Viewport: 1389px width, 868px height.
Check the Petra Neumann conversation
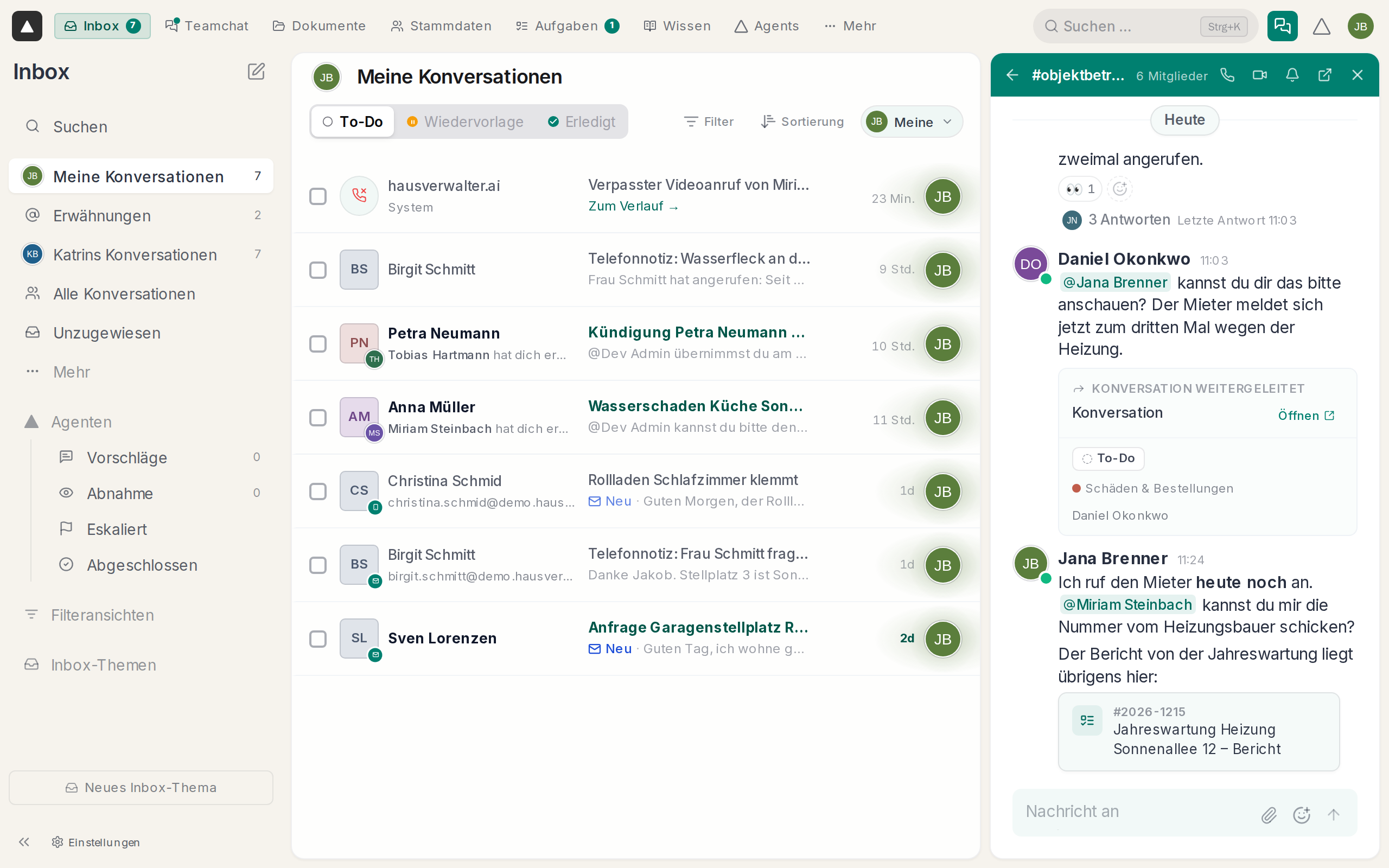[x=318, y=344]
